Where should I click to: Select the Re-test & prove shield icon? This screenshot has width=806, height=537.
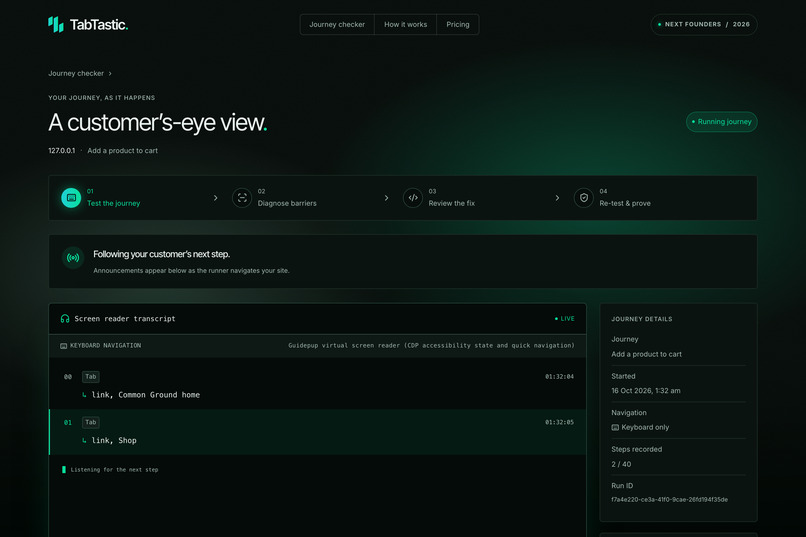click(x=583, y=198)
